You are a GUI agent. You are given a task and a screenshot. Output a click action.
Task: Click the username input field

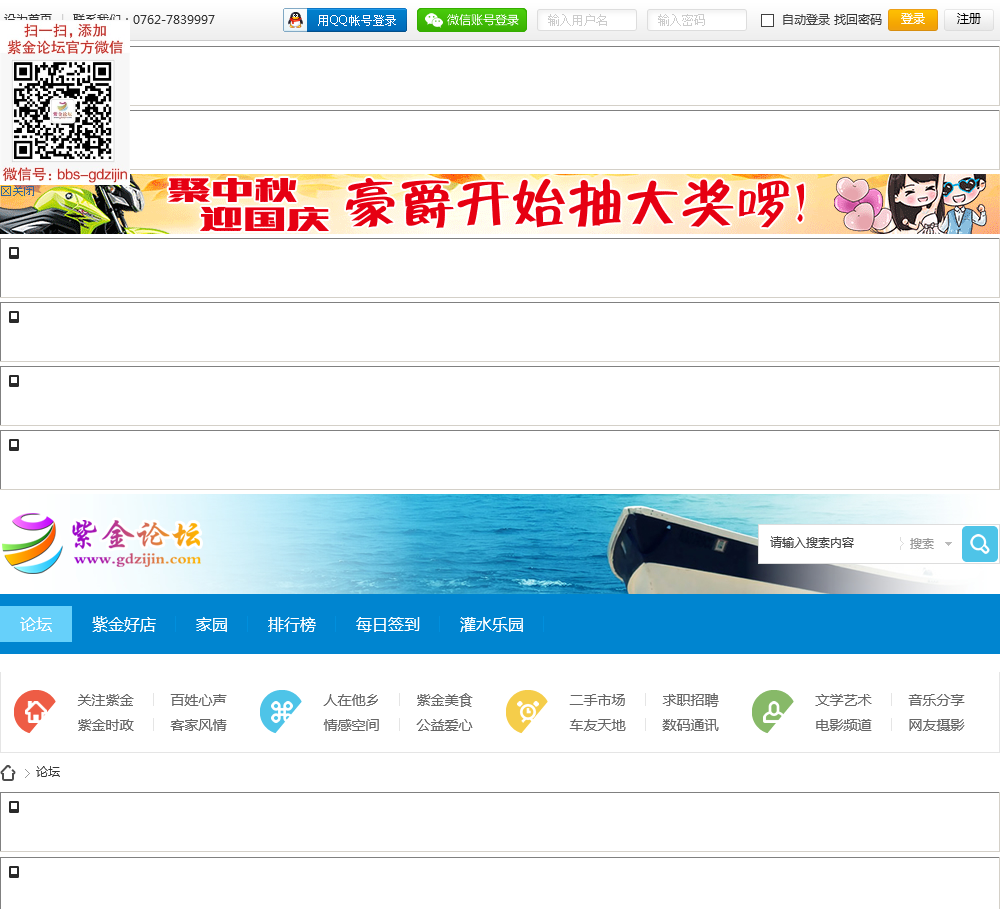587,20
